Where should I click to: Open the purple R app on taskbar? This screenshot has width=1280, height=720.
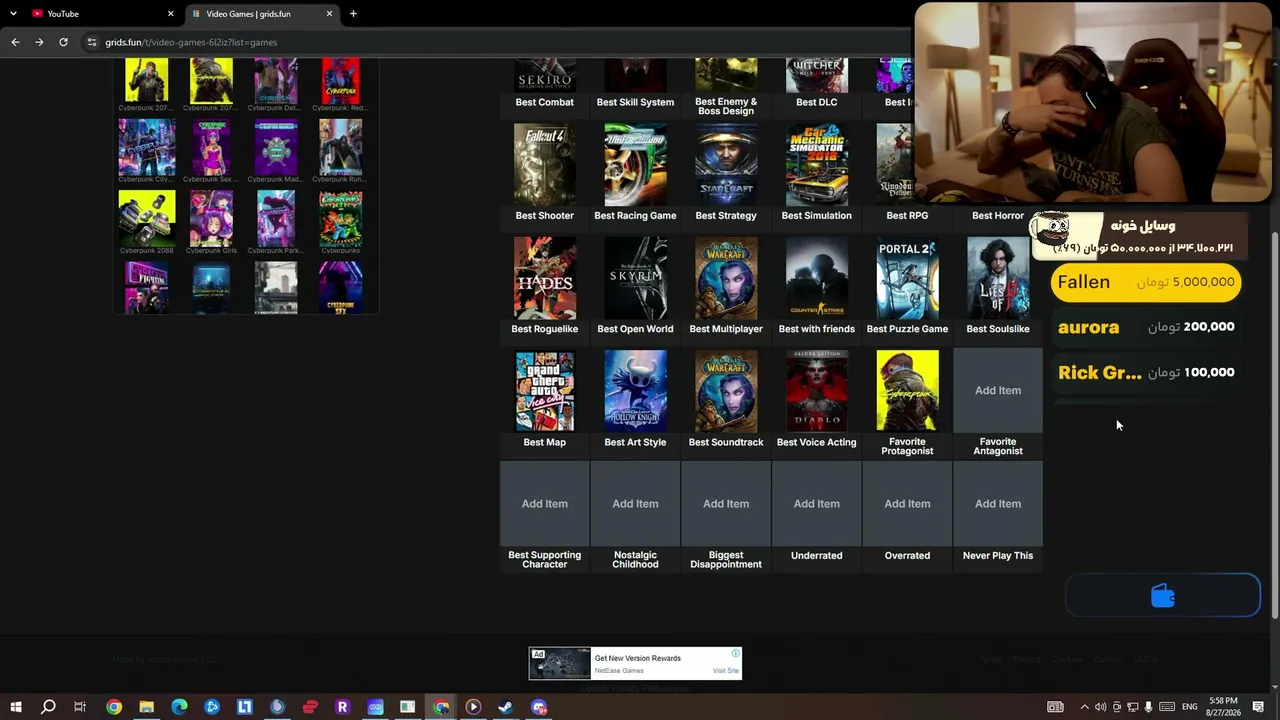coord(342,707)
